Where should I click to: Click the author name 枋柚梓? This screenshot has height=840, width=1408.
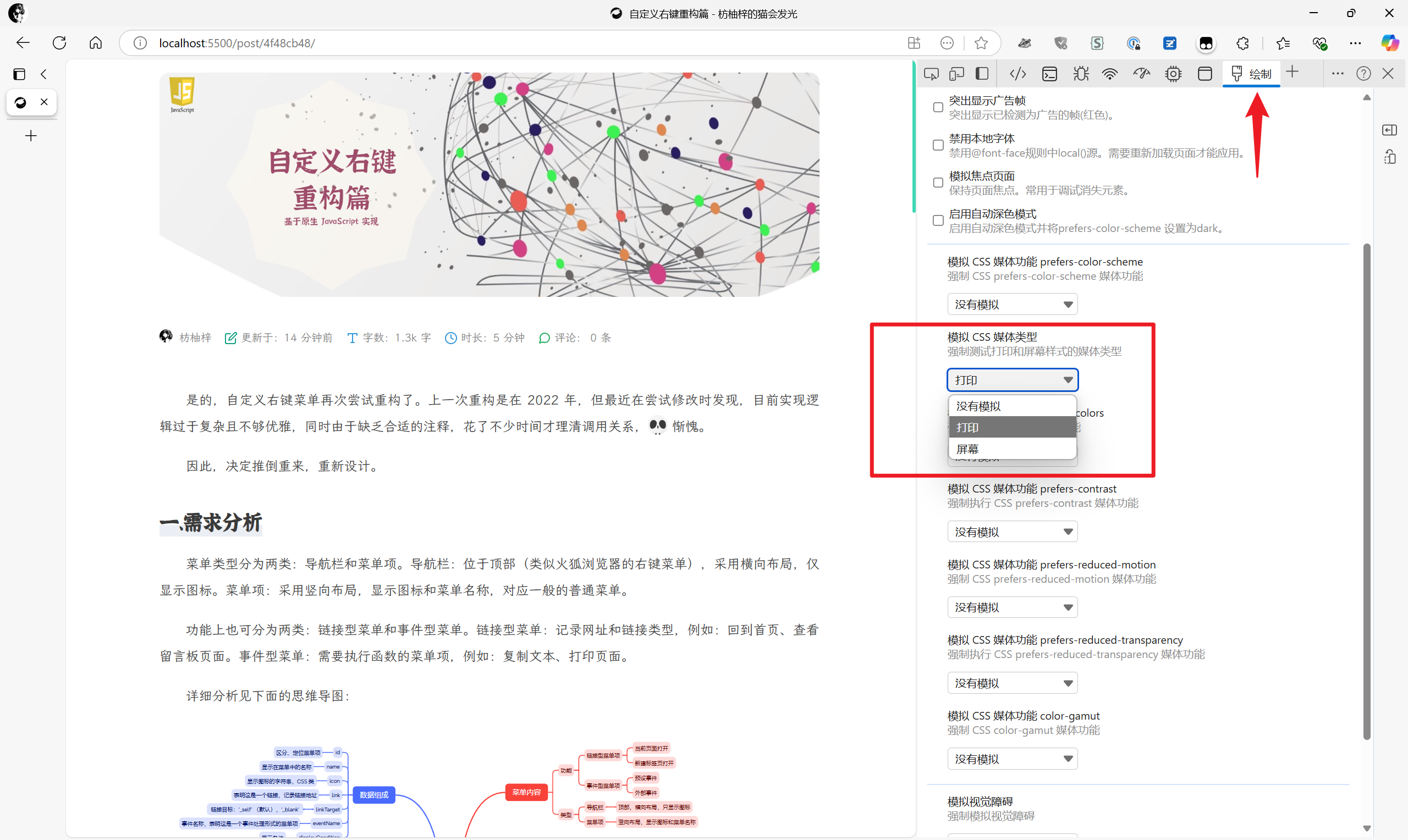click(195, 338)
